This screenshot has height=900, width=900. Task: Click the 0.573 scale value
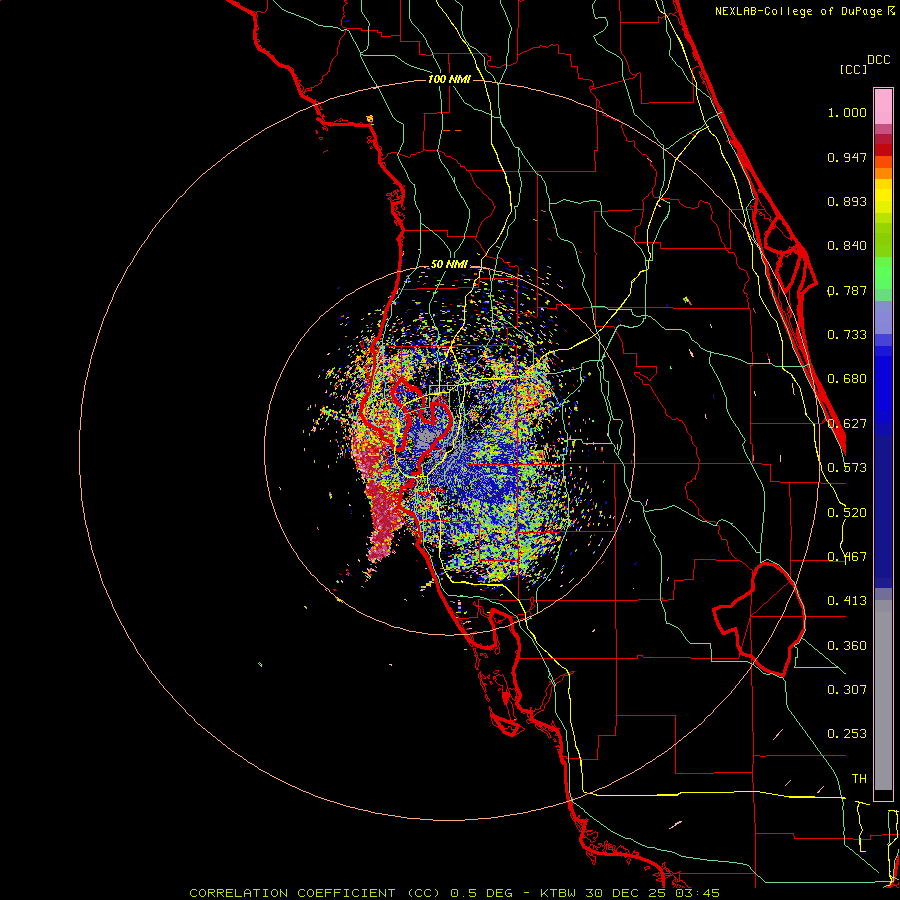pos(847,468)
